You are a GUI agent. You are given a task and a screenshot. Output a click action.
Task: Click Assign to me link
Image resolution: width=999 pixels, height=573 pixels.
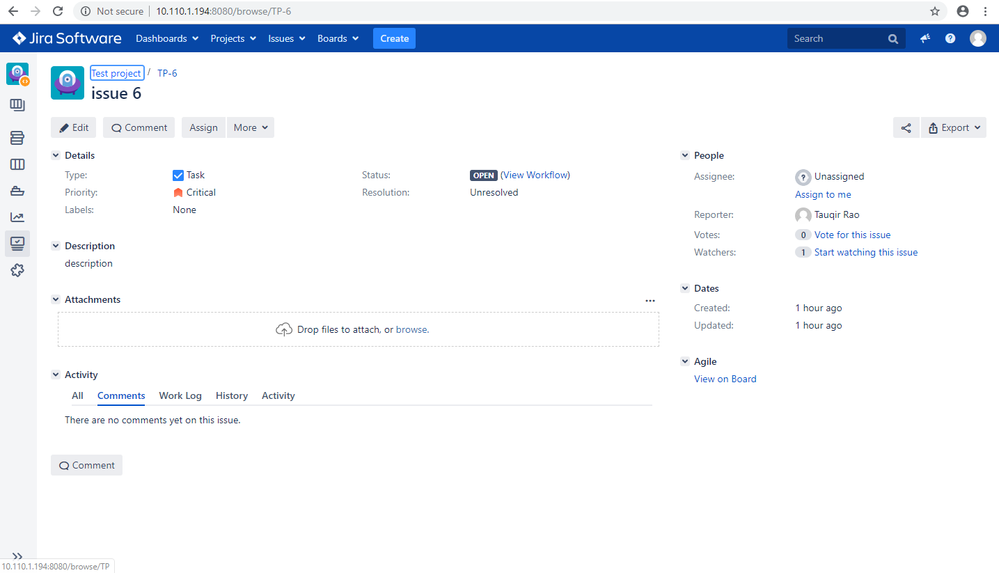(823, 194)
